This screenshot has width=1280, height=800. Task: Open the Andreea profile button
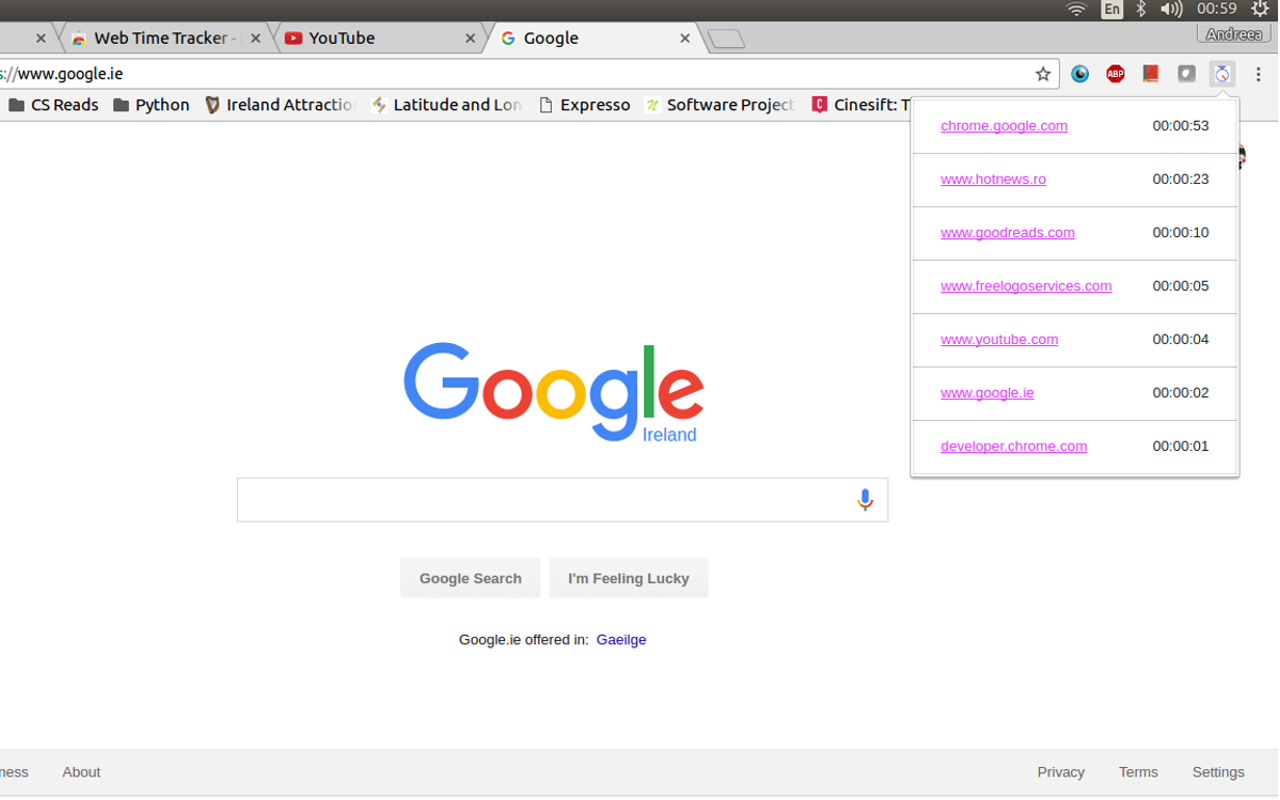pyautogui.click(x=1233, y=34)
